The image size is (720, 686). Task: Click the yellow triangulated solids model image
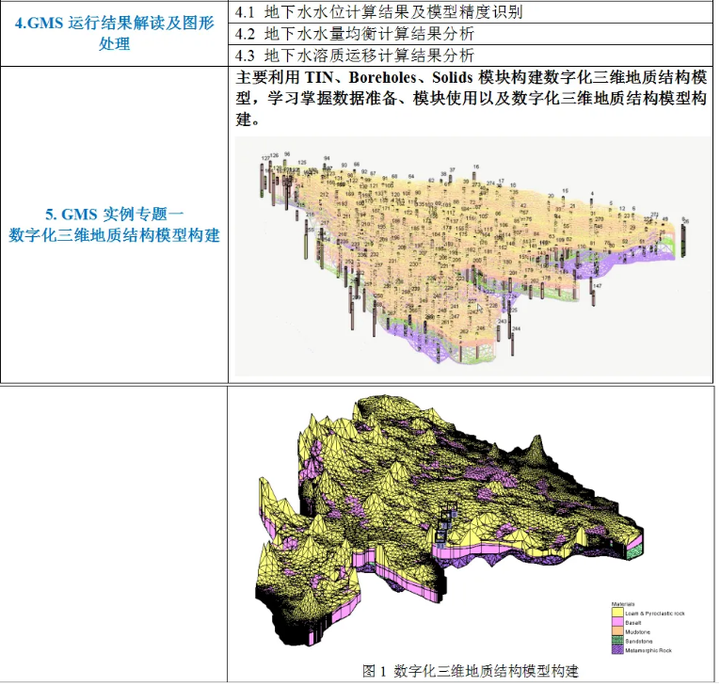point(450,519)
